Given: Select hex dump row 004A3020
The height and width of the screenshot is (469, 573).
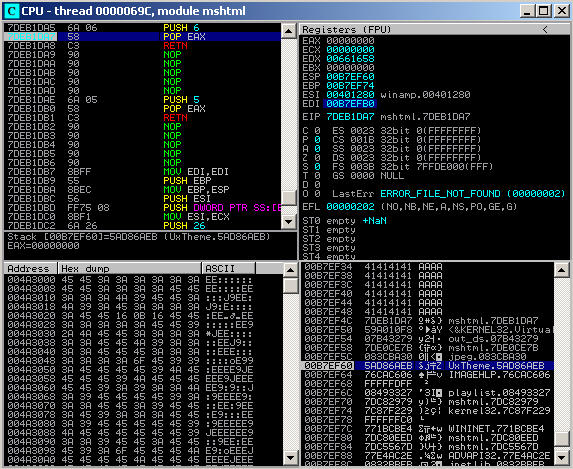Looking at the screenshot, I should pyautogui.click(x=144, y=315).
